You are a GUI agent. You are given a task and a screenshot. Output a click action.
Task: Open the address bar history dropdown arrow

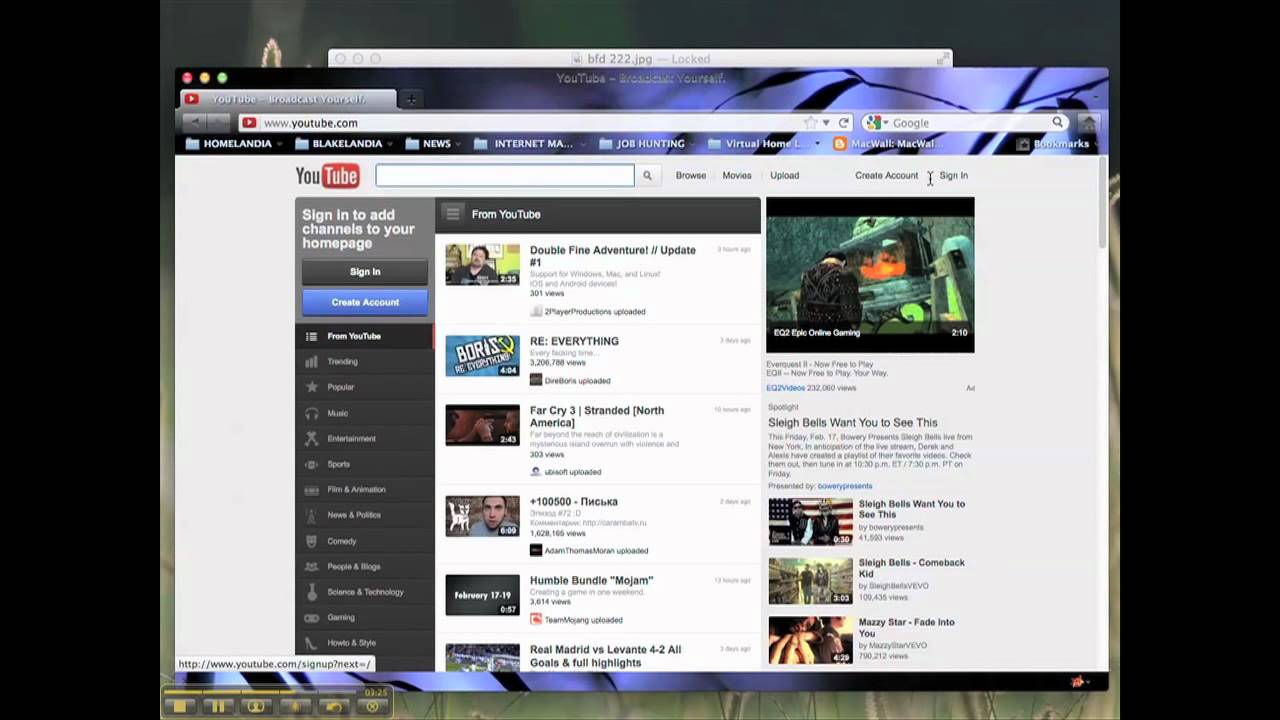[826, 123]
